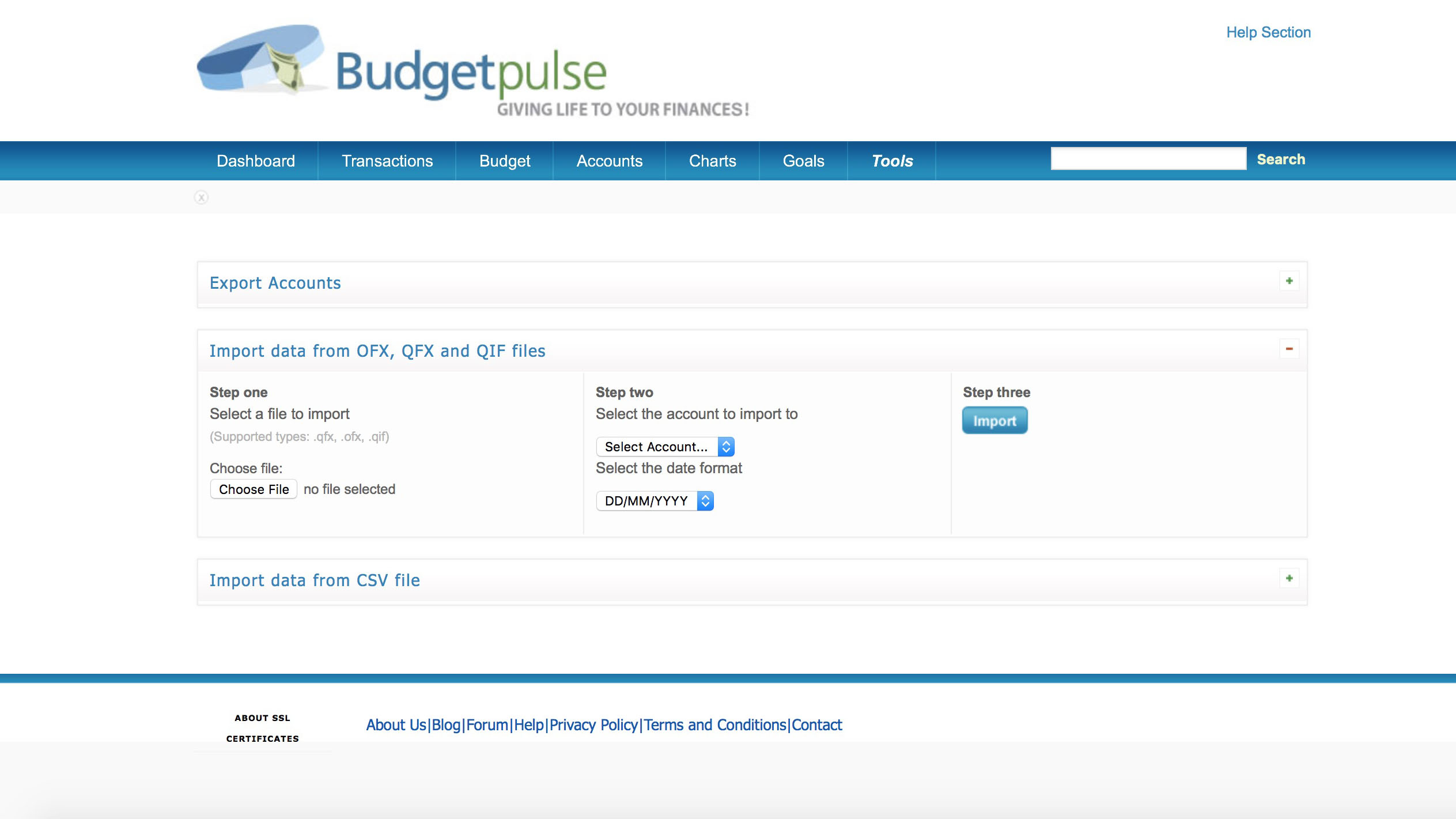Focus the search input field
This screenshot has height=819, width=1456.
click(1148, 158)
